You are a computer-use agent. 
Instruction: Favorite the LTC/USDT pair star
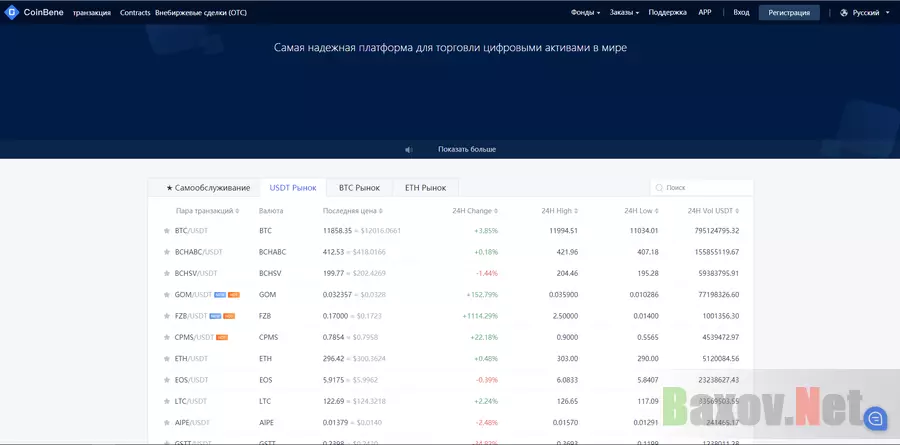166,401
